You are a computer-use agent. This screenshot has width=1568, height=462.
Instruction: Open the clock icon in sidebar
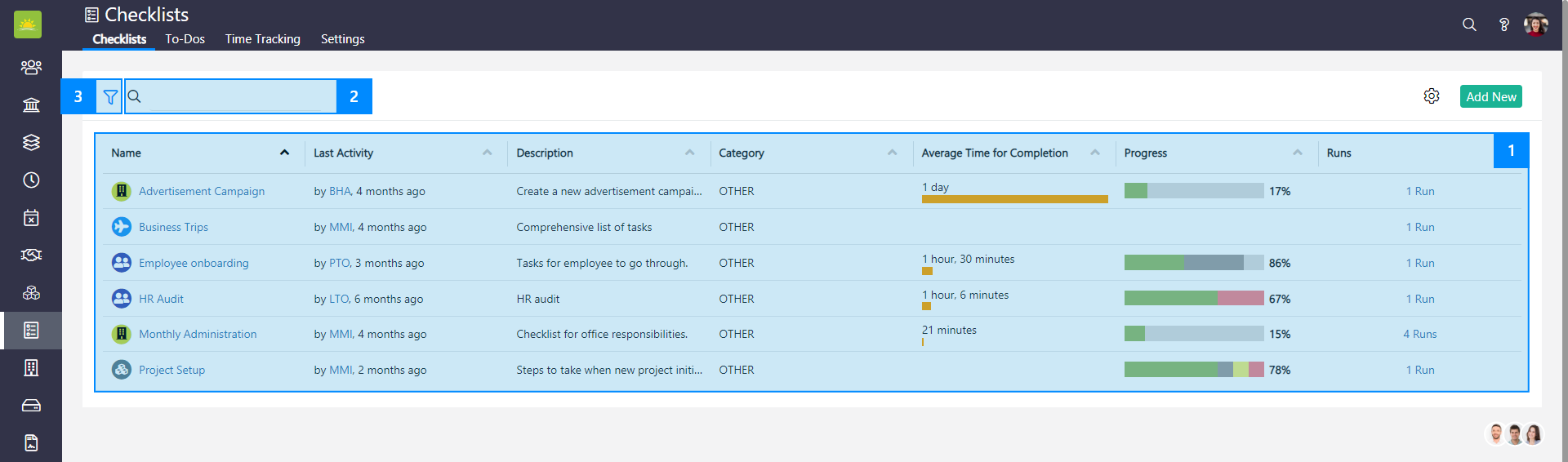31,180
